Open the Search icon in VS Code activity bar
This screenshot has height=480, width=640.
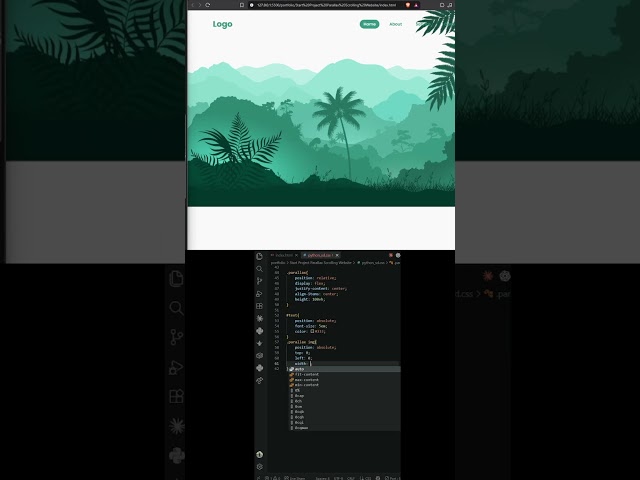click(259, 269)
